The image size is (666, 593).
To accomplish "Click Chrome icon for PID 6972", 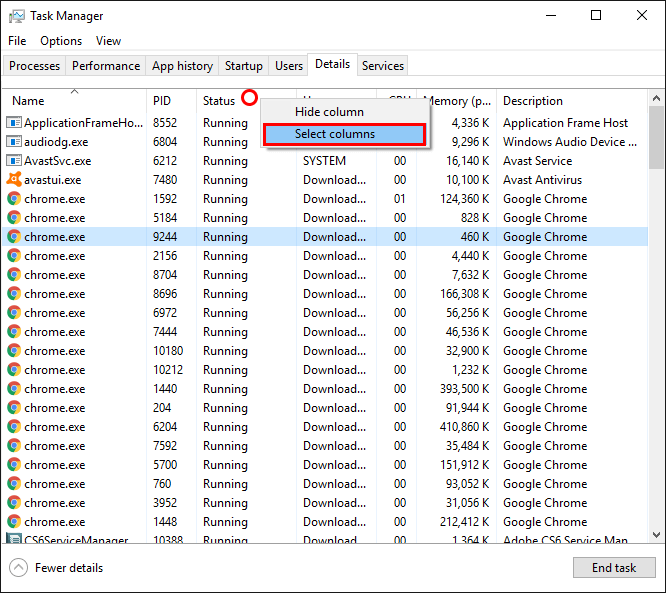I will (14, 313).
